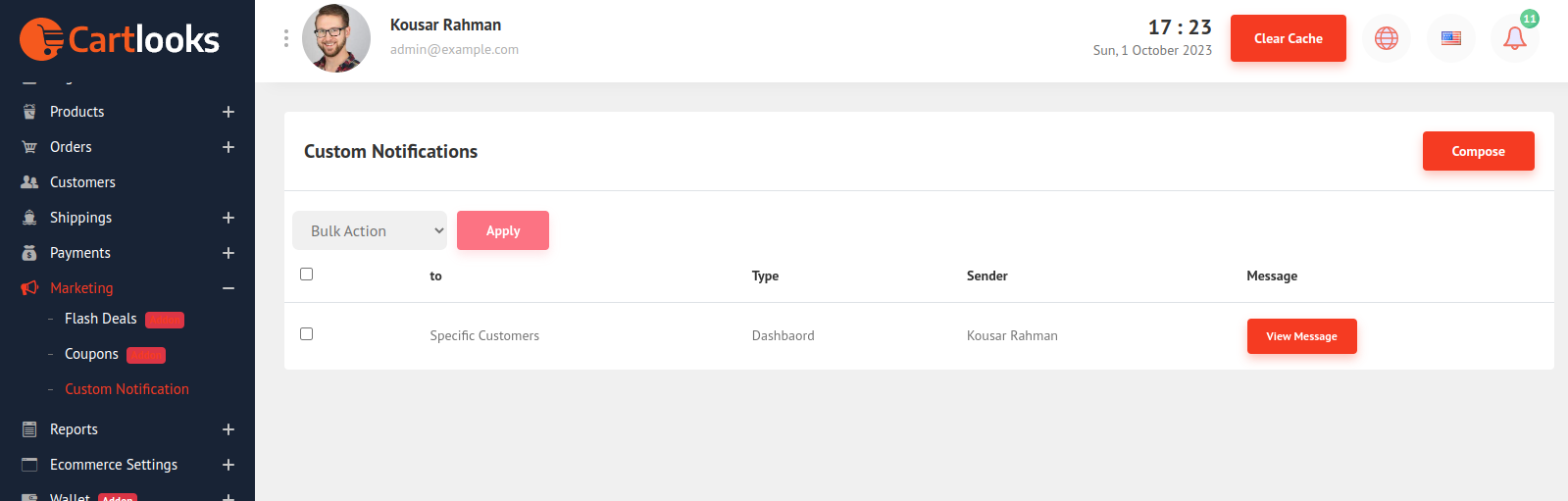This screenshot has width=1568, height=501.
Task: Click the View Message button
Action: tap(1301, 336)
